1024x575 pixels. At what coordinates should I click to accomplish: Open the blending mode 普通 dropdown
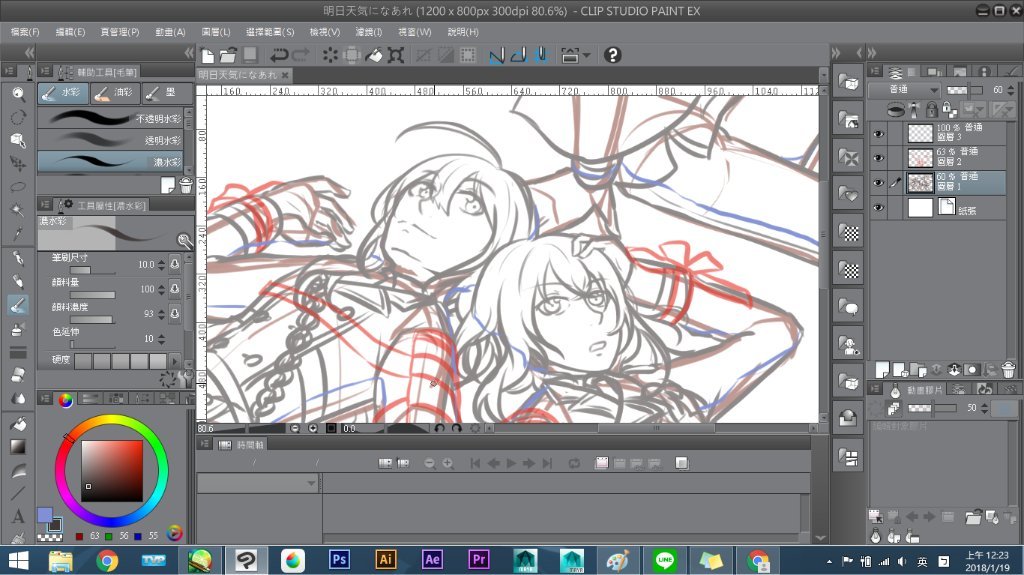click(x=905, y=90)
